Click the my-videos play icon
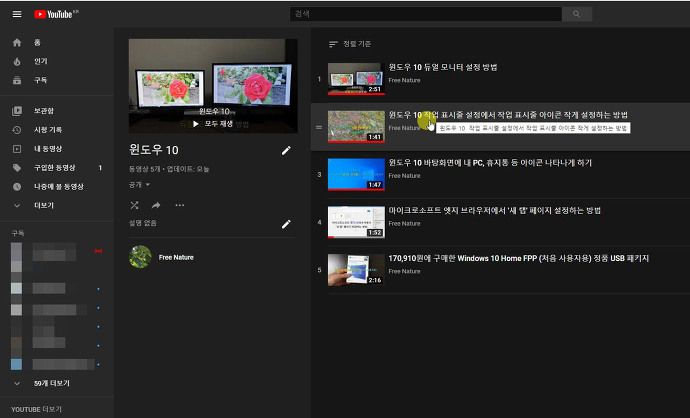Viewport: 690px width, 418px height. (x=17, y=149)
